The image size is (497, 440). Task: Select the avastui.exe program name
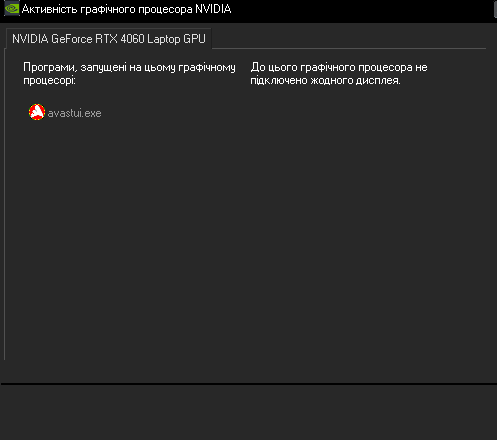tap(74, 113)
